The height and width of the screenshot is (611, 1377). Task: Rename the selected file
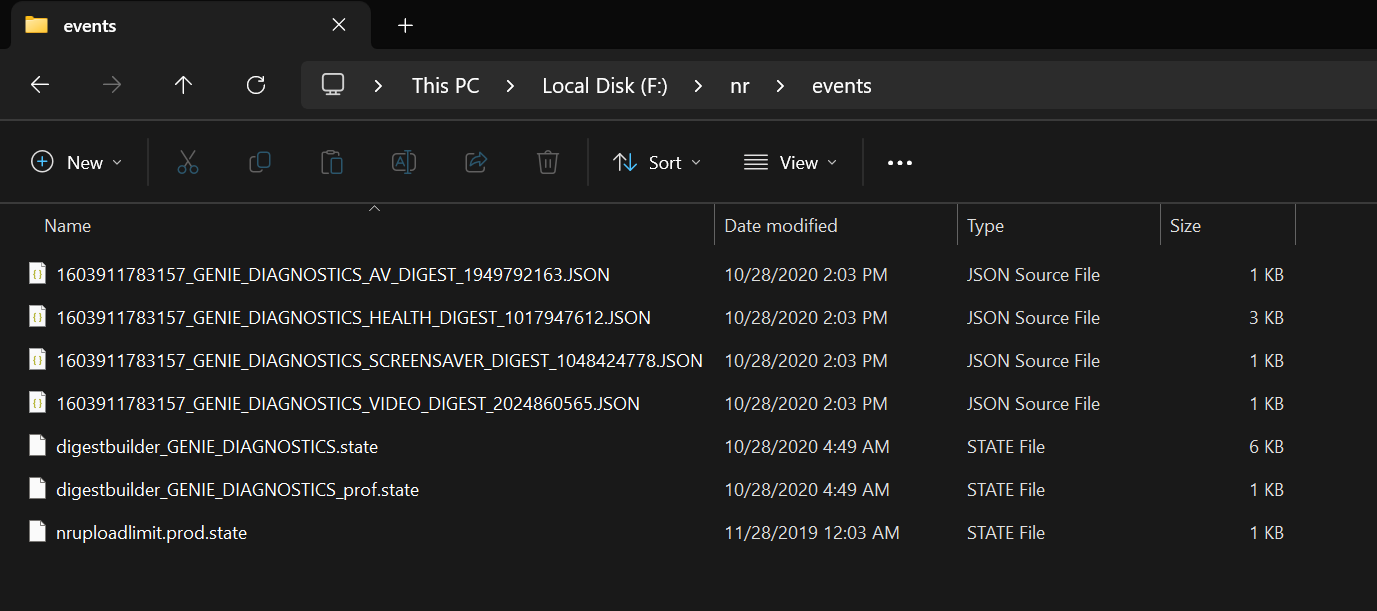pos(403,162)
